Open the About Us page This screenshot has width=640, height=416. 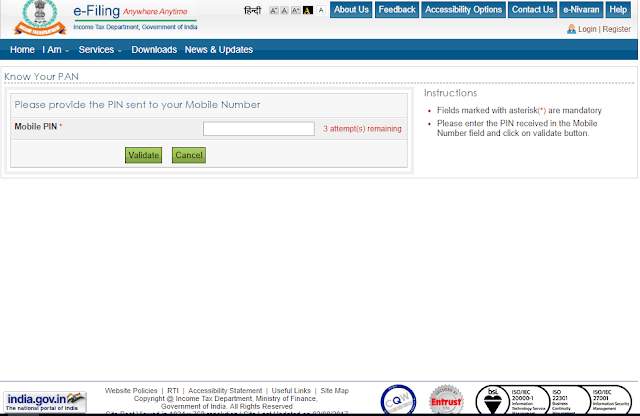[x=351, y=9]
